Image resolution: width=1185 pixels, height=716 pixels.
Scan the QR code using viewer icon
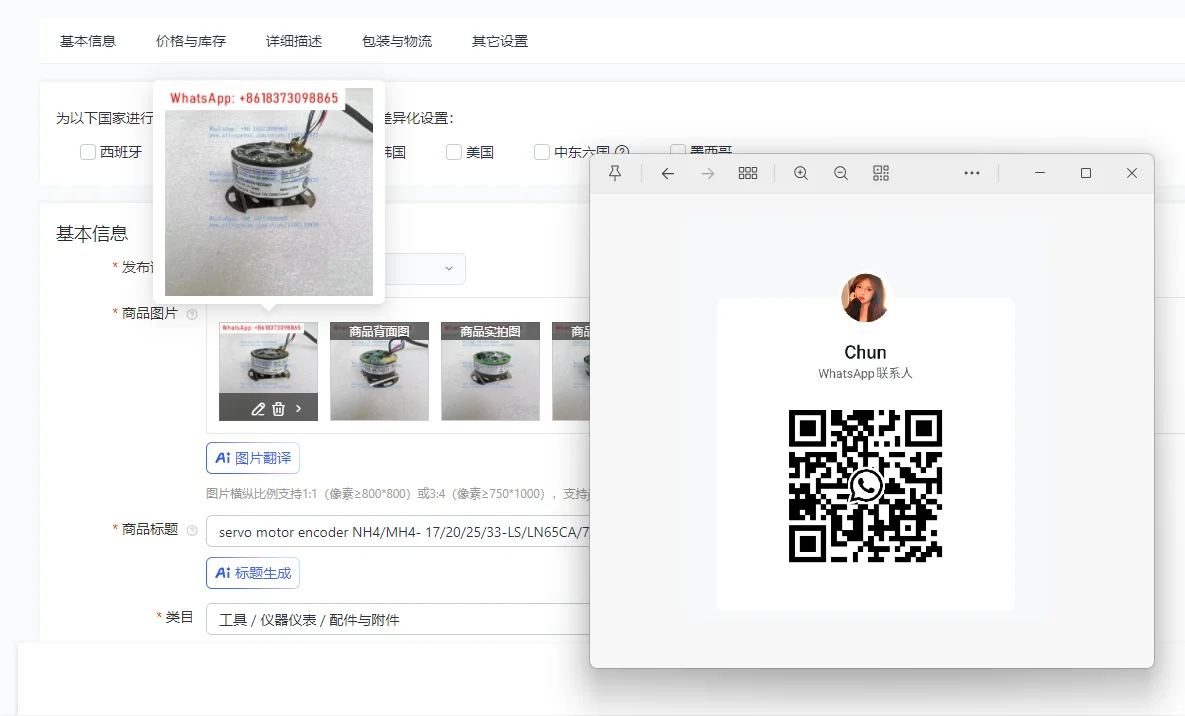(x=880, y=173)
